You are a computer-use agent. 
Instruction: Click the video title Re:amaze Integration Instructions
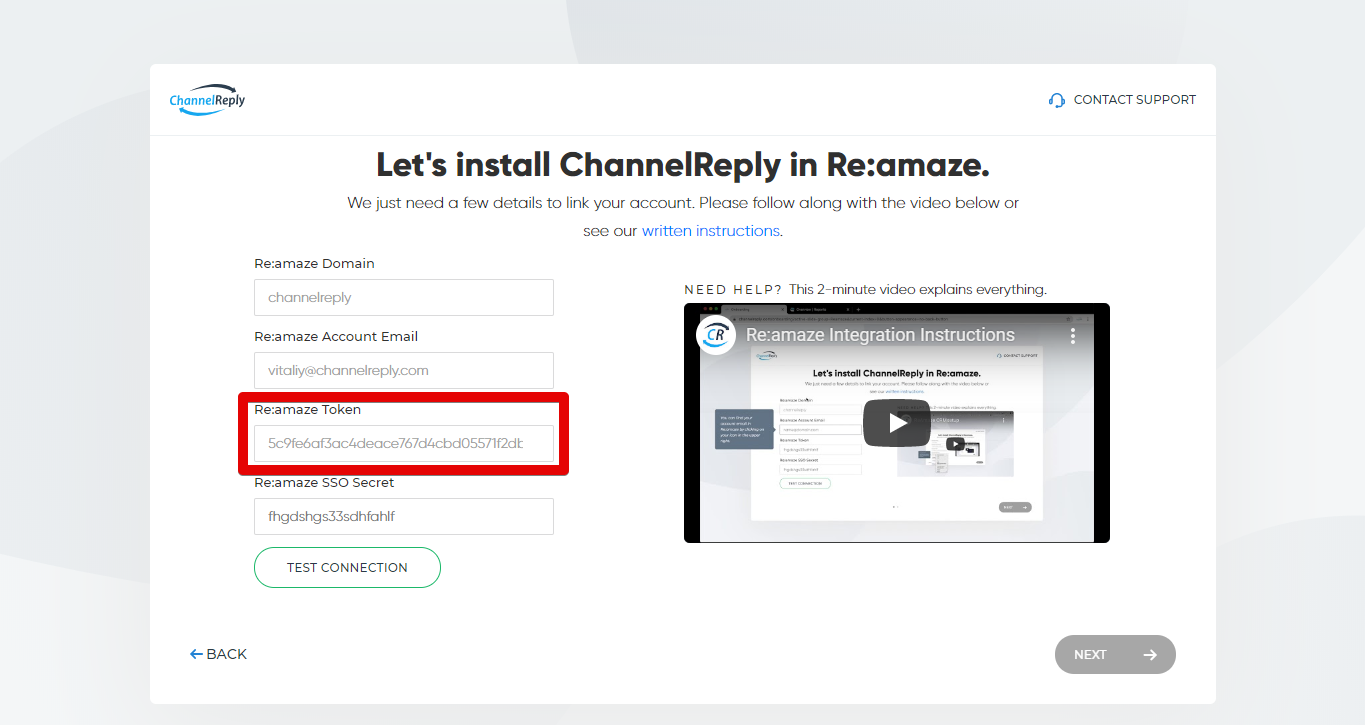(x=880, y=335)
